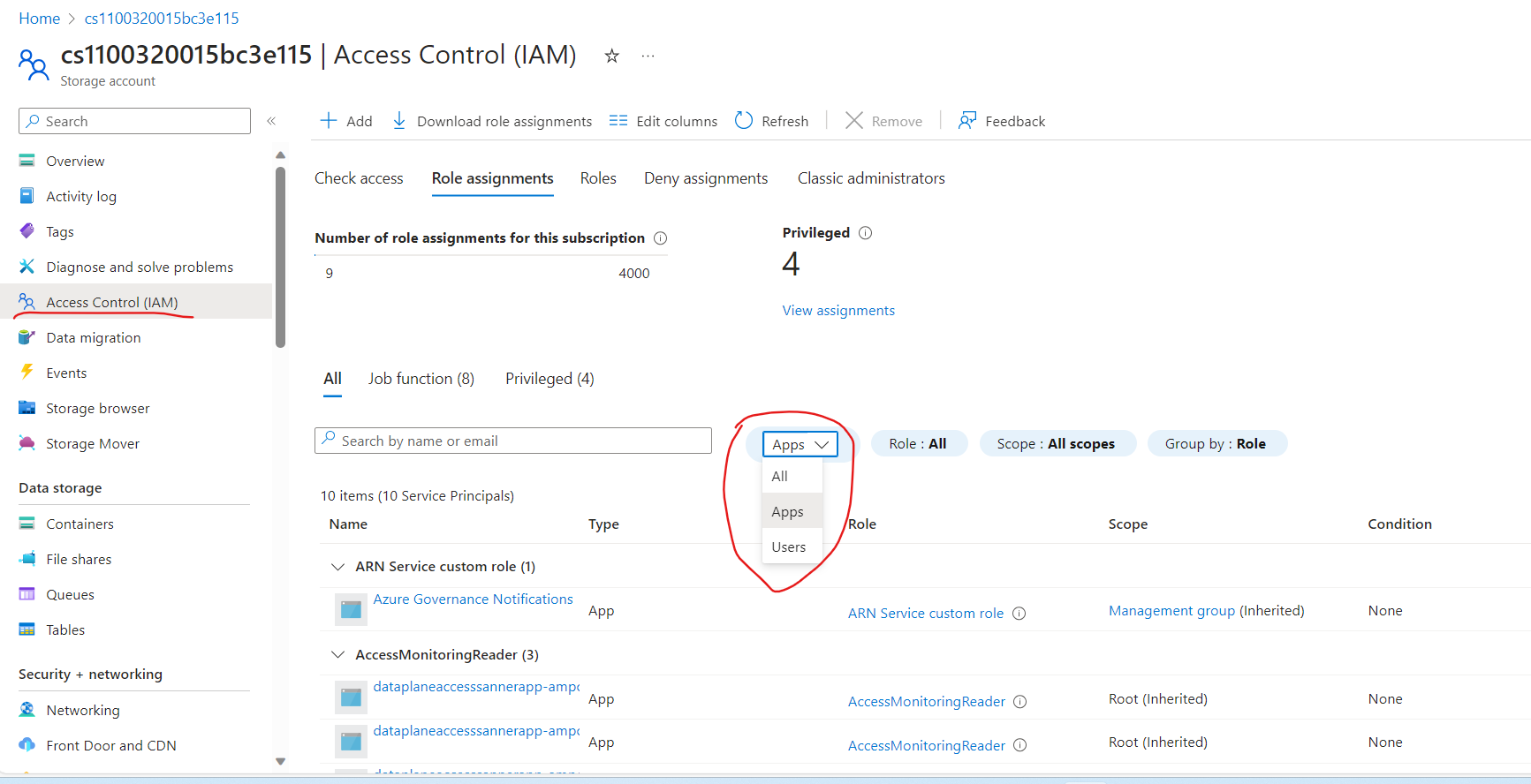Open Azure Governance Notifications link
This screenshot has height=784, width=1531.
pyautogui.click(x=473, y=599)
